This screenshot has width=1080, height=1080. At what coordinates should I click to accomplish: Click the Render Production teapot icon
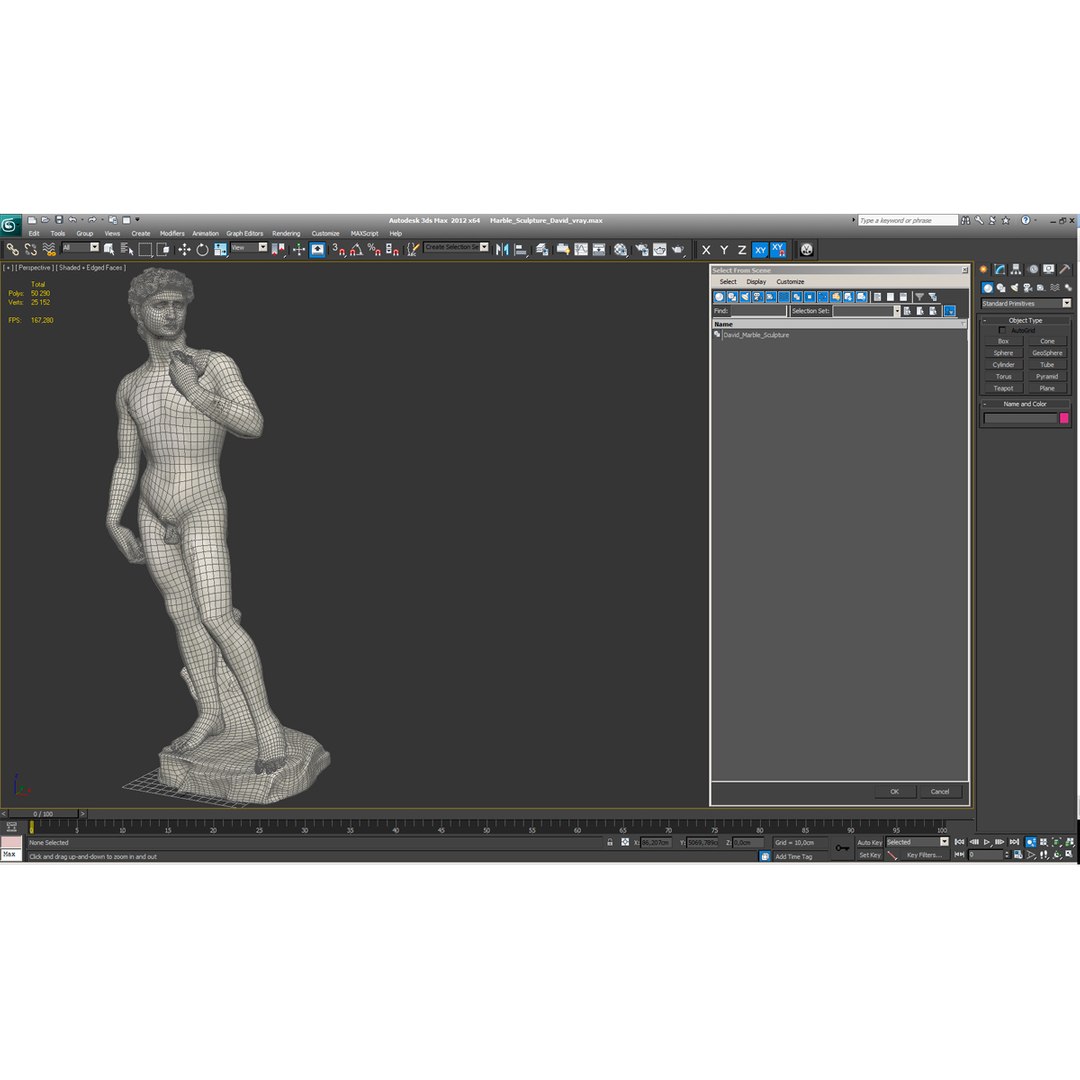coord(678,249)
